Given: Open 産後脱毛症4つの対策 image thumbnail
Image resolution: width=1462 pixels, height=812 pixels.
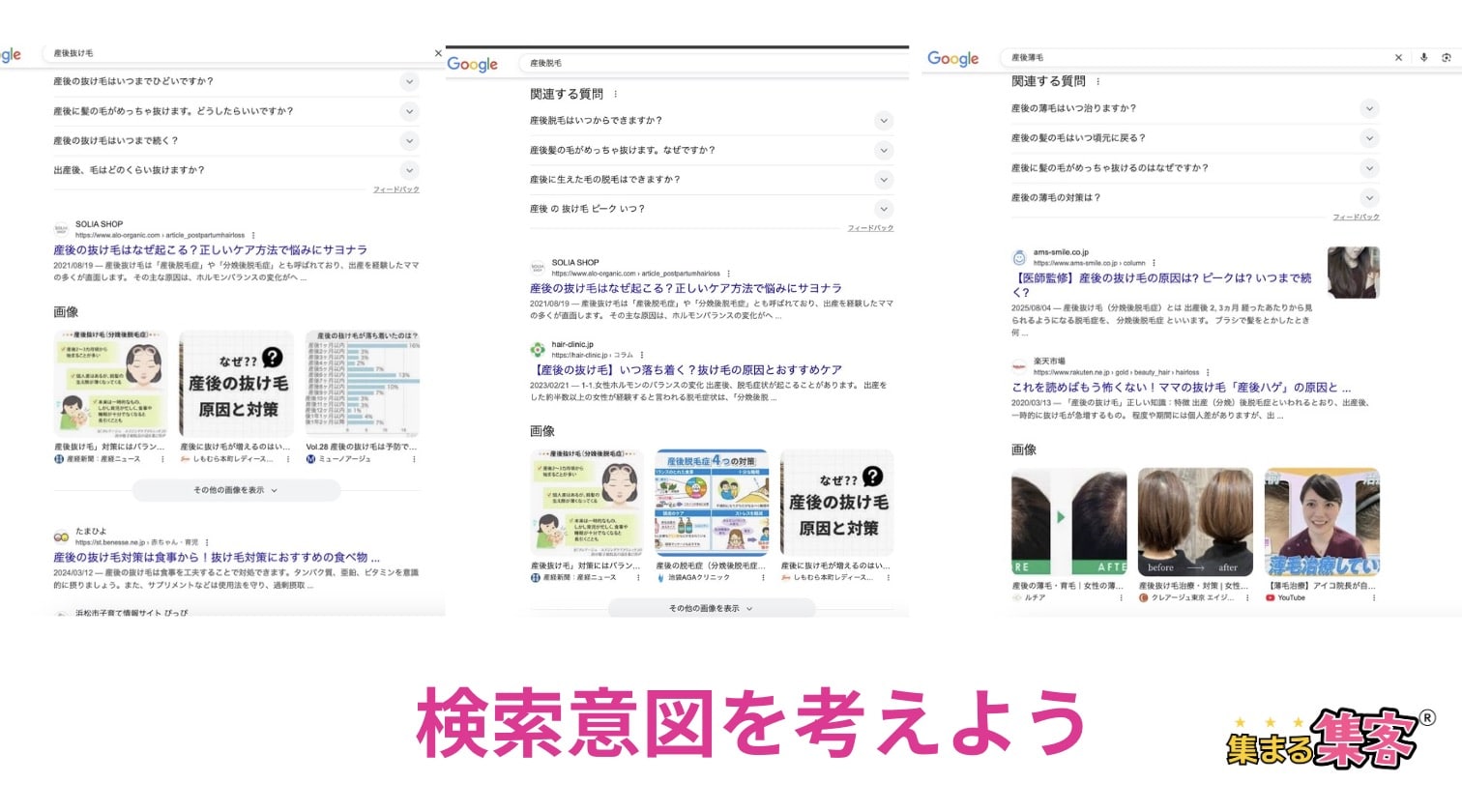Looking at the screenshot, I should tap(712, 503).
